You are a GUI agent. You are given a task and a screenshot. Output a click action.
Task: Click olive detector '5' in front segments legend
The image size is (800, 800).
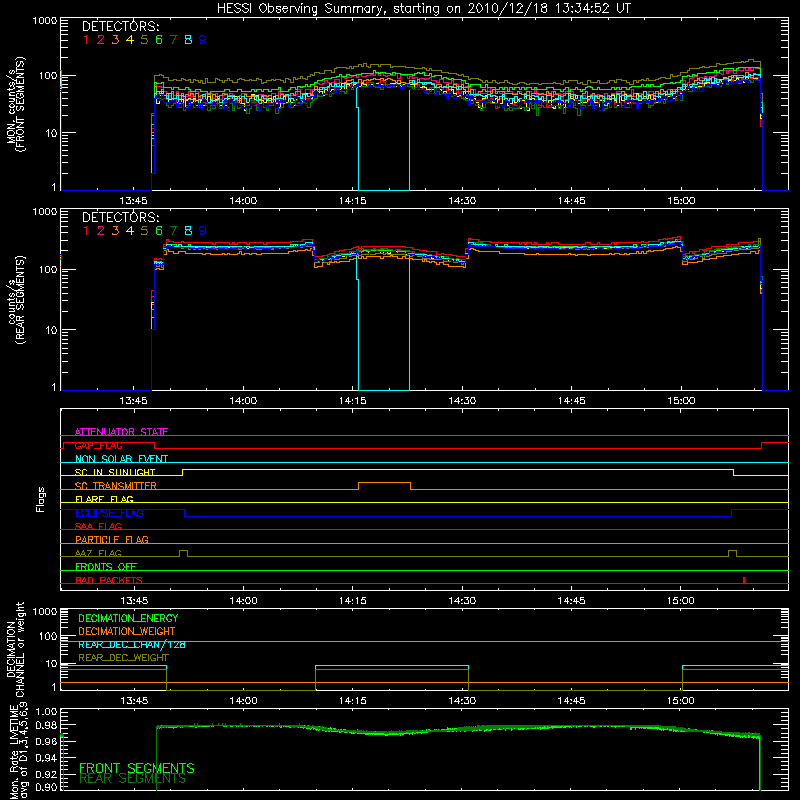[144, 40]
